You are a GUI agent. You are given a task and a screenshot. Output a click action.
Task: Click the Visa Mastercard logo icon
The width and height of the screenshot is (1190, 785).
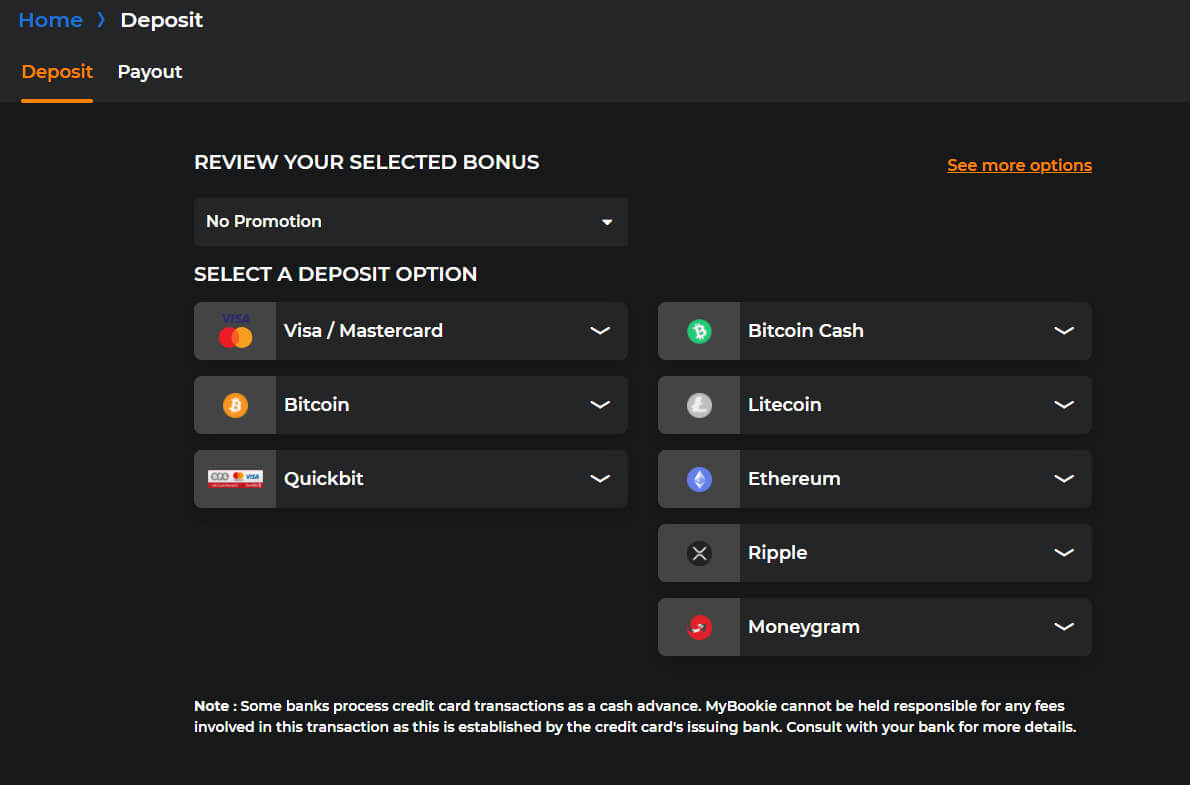[x=235, y=331]
